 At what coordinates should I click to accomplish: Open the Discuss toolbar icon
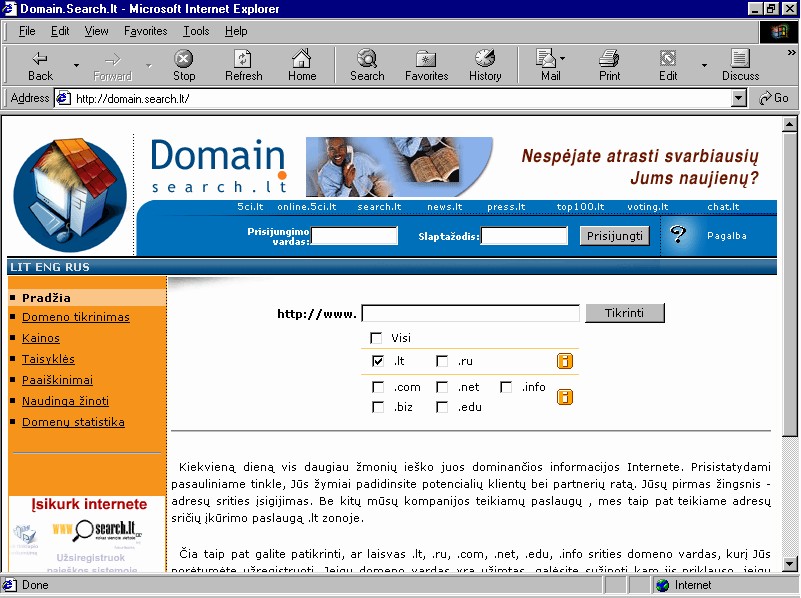[740, 65]
